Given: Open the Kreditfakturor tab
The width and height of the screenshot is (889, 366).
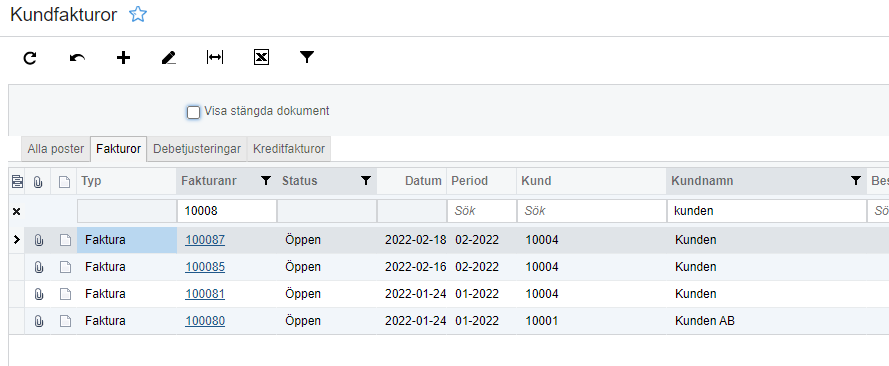Looking at the screenshot, I should tap(289, 149).
